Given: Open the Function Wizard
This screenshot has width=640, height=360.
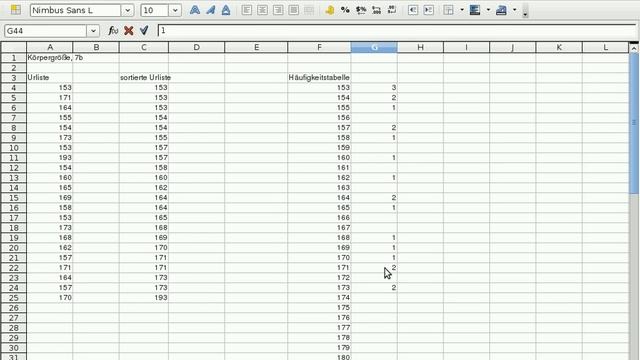Looking at the screenshot, I should coord(113,31).
